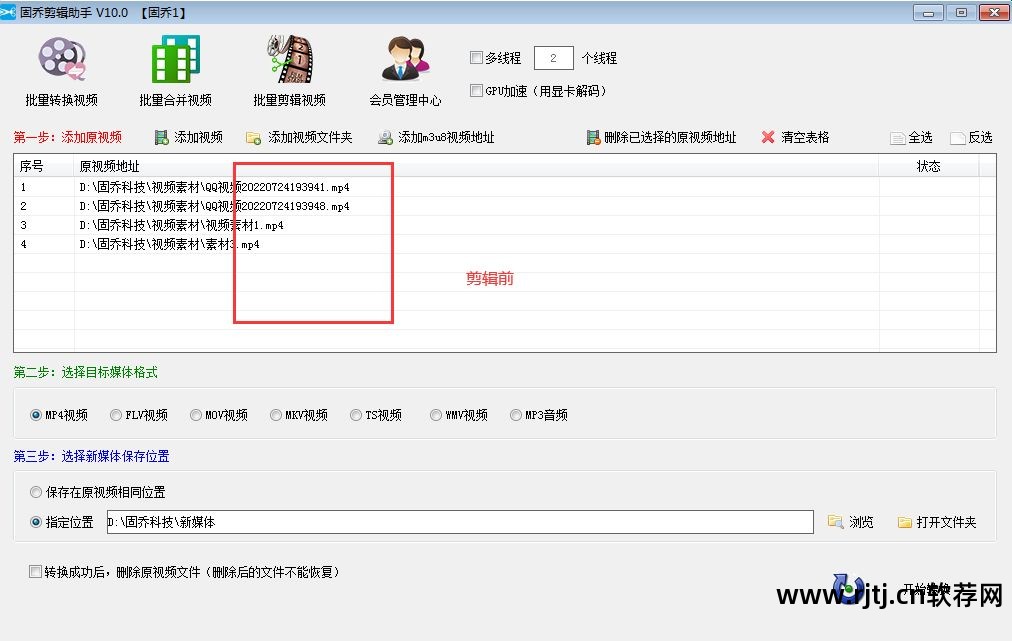Select row 3 视频素材1.mp4 in list

tap(181, 225)
